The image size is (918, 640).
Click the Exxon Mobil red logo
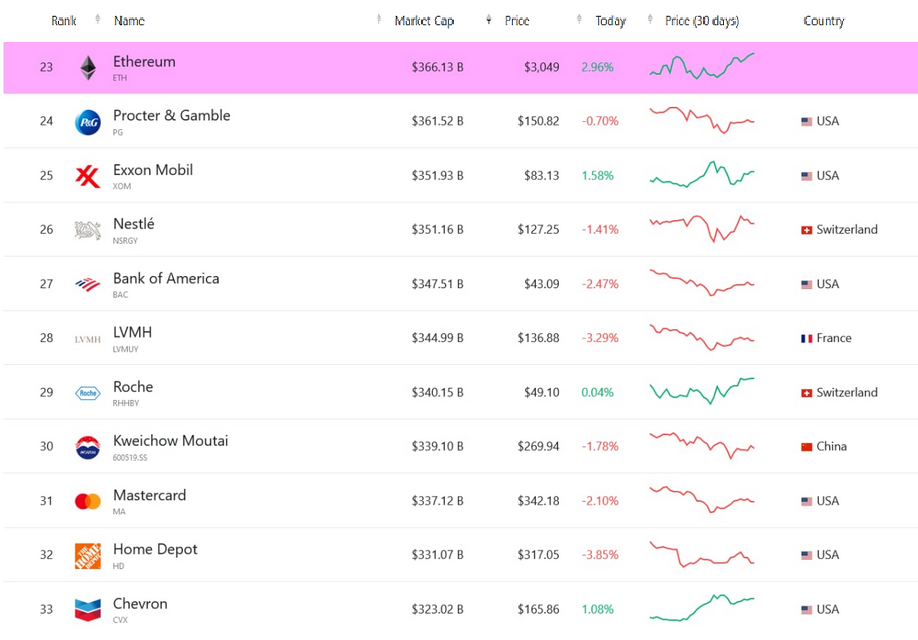coord(88,176)
